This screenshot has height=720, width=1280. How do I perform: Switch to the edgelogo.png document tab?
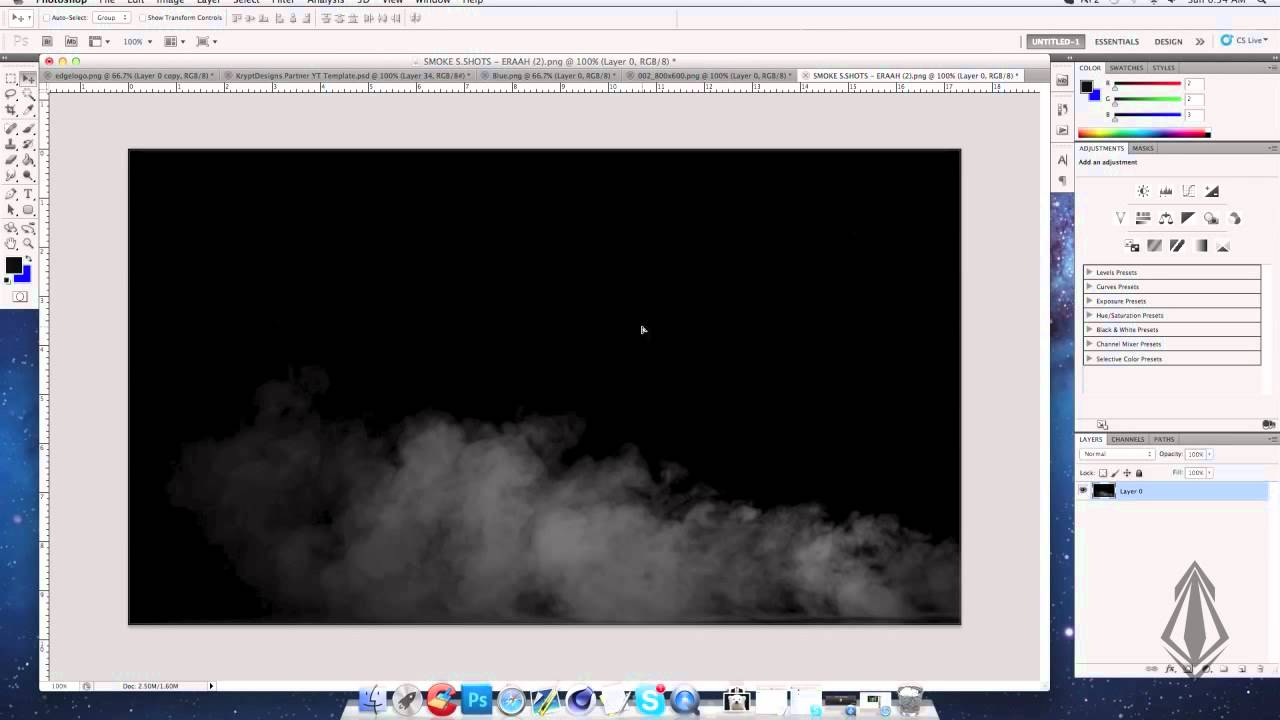point(132,75)
